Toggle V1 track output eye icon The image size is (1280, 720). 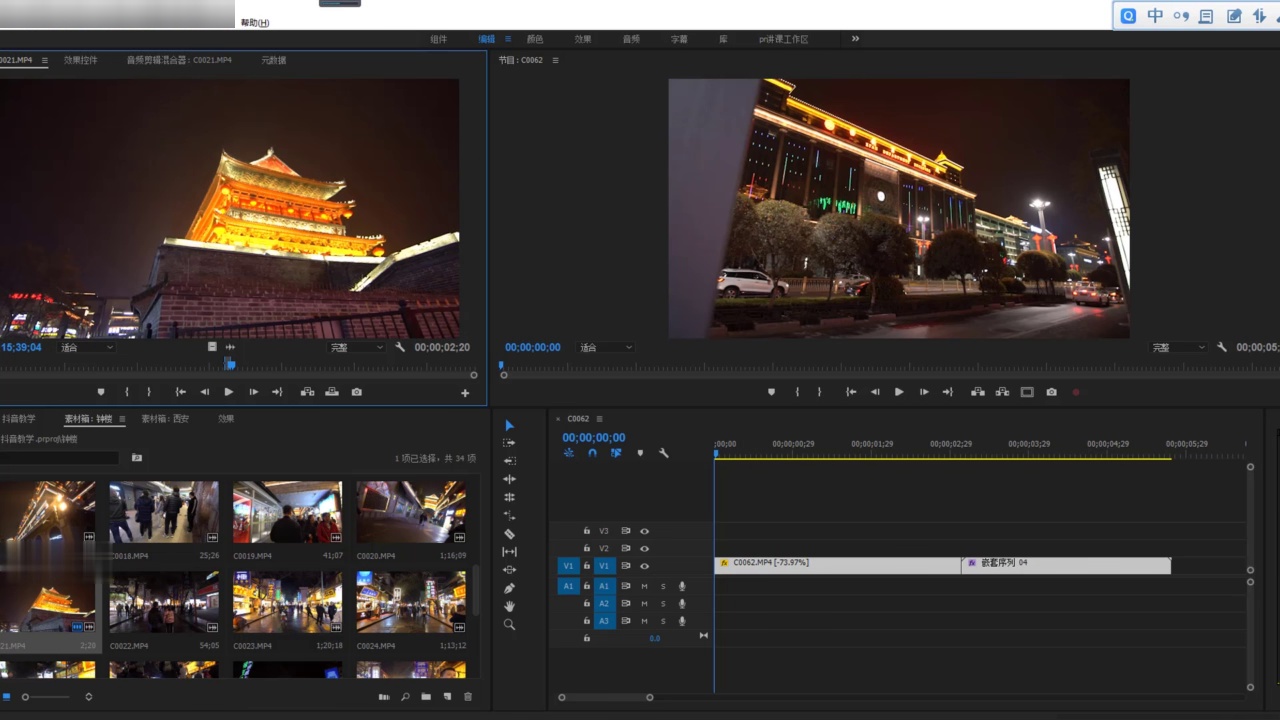coord(645,566)
